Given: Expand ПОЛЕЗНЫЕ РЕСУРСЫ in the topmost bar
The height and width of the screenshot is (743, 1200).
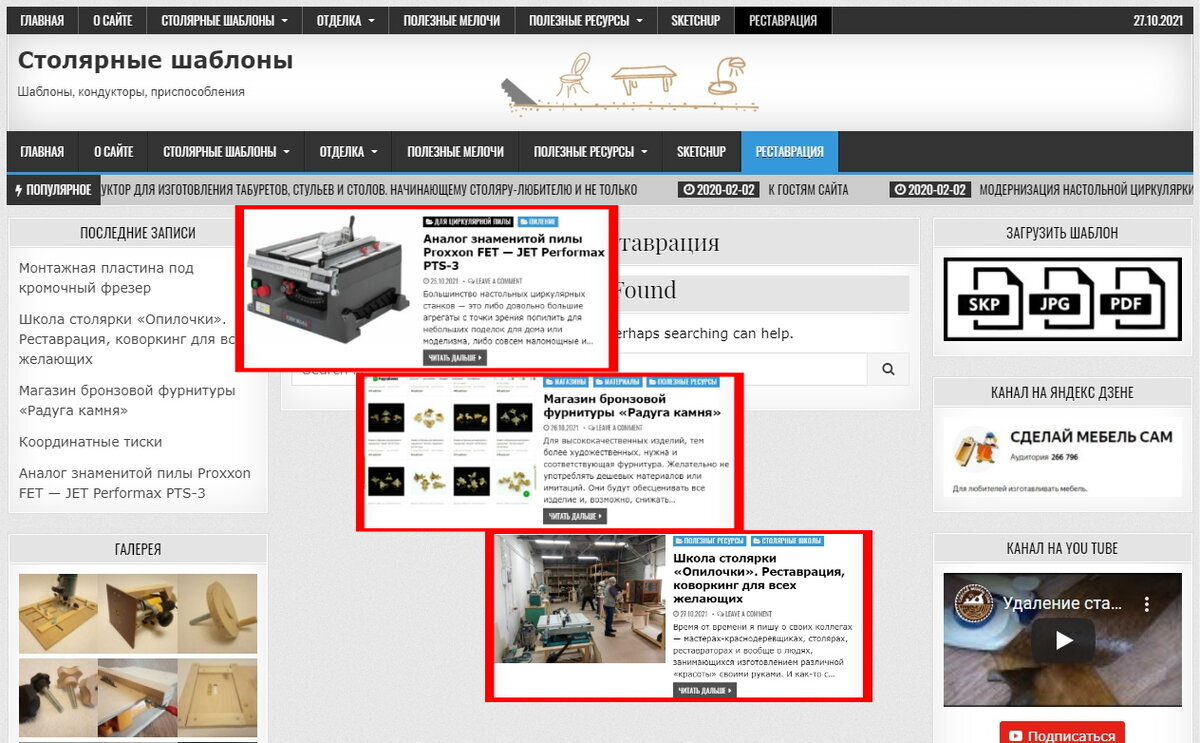Looking at the screenshot, I should (x=586, y=20).
